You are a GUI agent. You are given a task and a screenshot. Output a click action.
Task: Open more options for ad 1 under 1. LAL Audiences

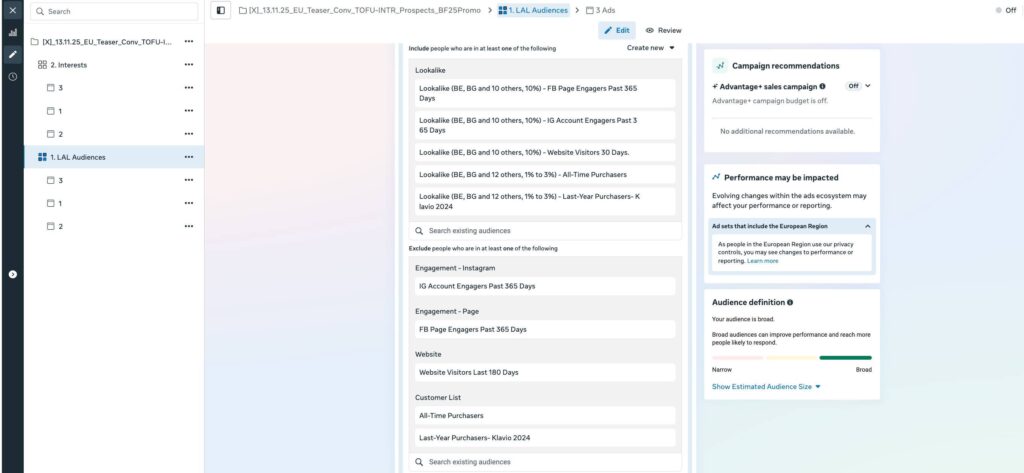pos(189,203)
